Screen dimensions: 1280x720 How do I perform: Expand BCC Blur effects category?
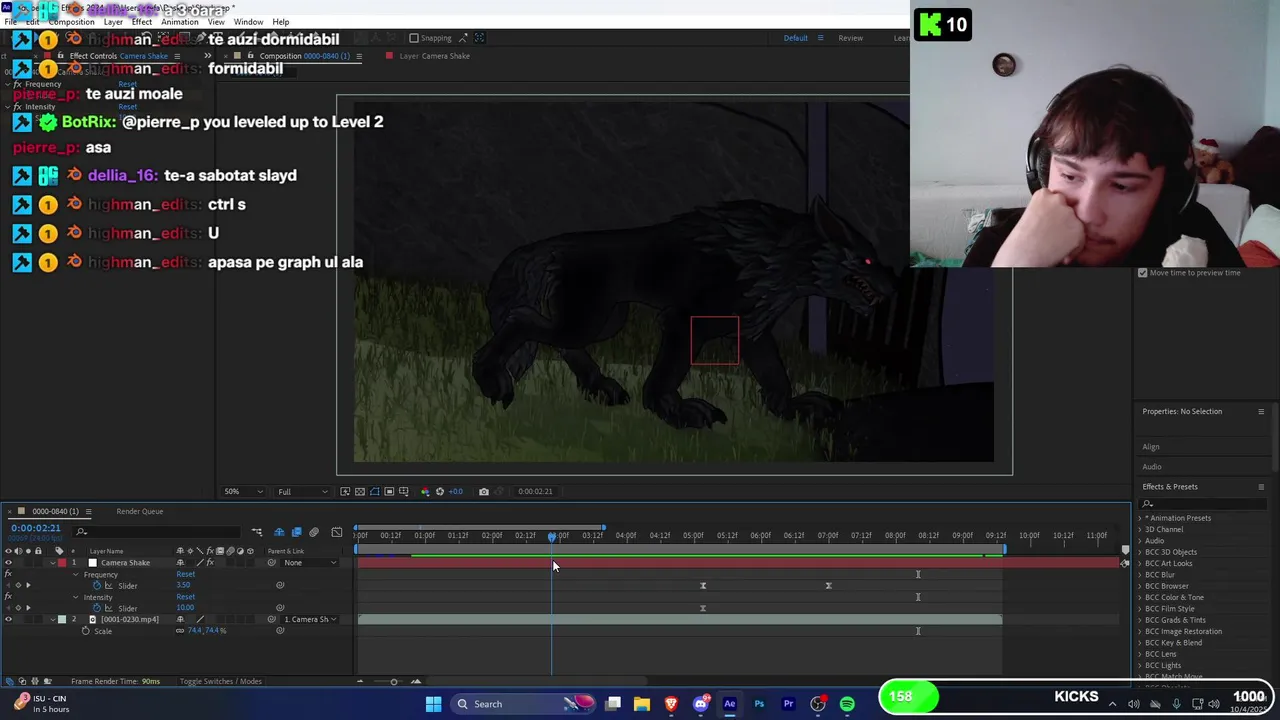(1140, 575)
